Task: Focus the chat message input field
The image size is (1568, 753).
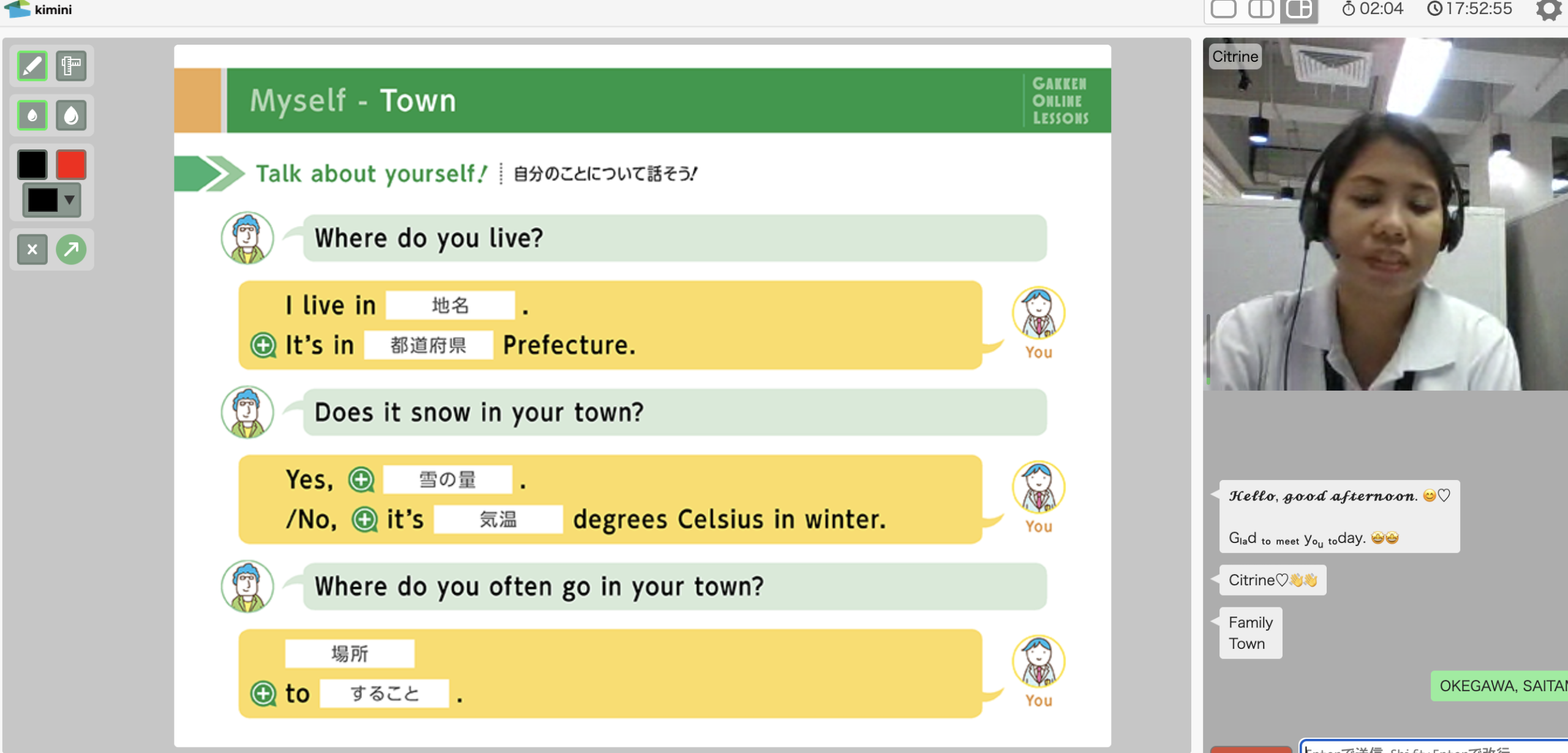Action: point(1433,747)
